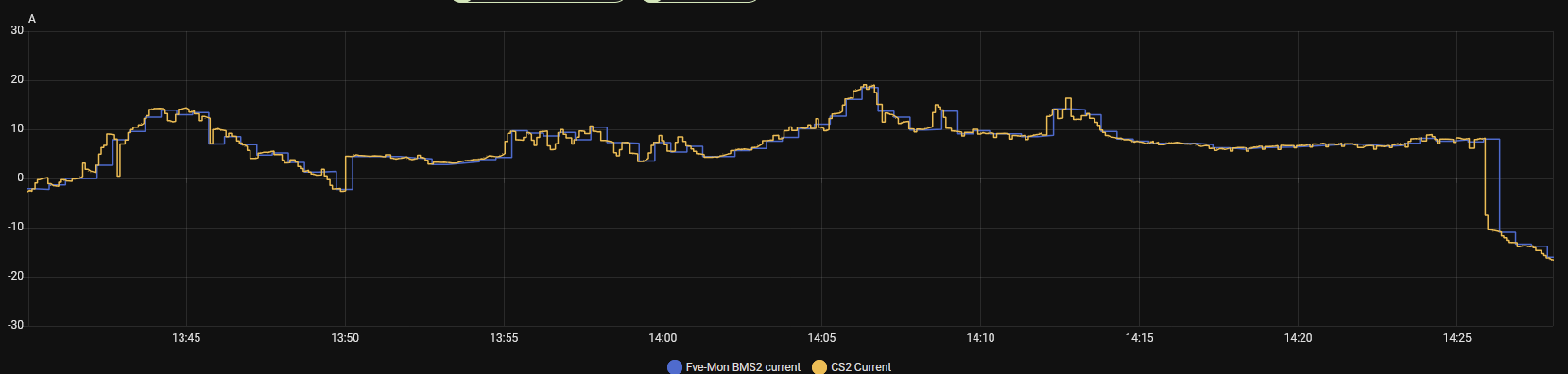Click the 14:10 time axis label

(980, 338)
